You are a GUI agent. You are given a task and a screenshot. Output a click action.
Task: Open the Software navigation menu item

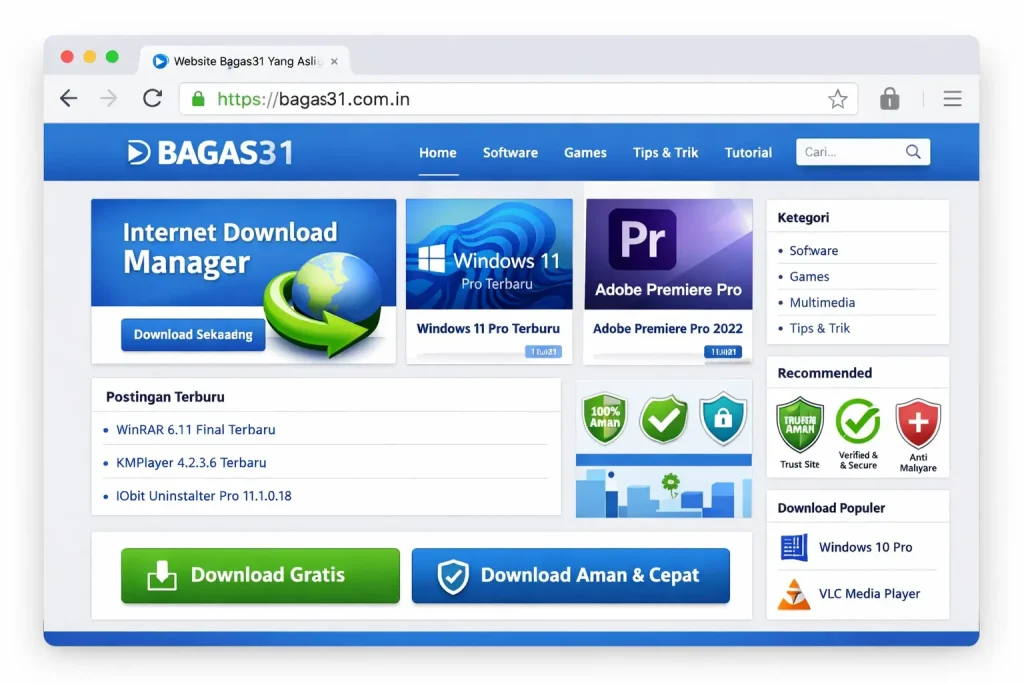[510, 152]
